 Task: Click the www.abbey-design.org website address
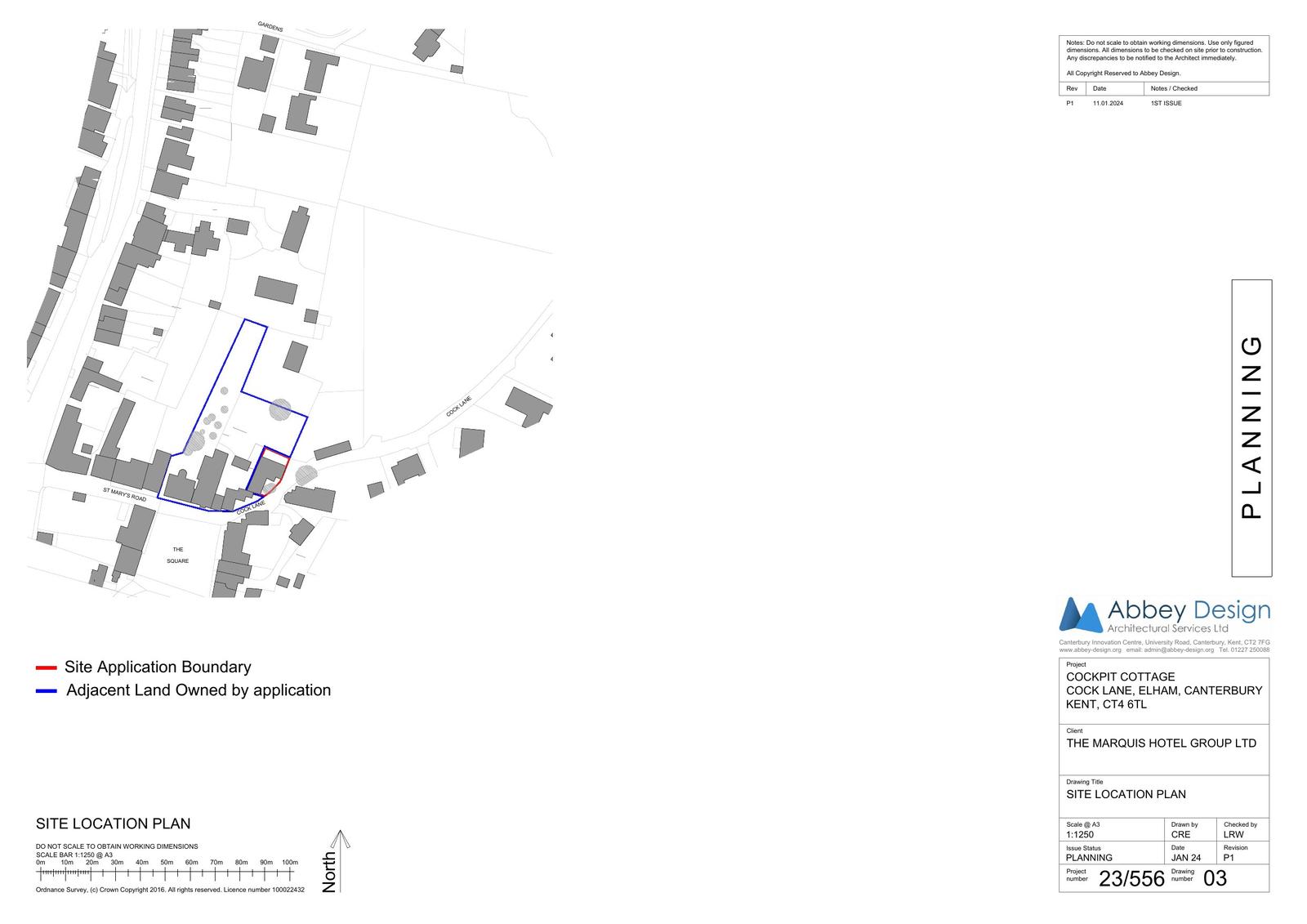1091,650
